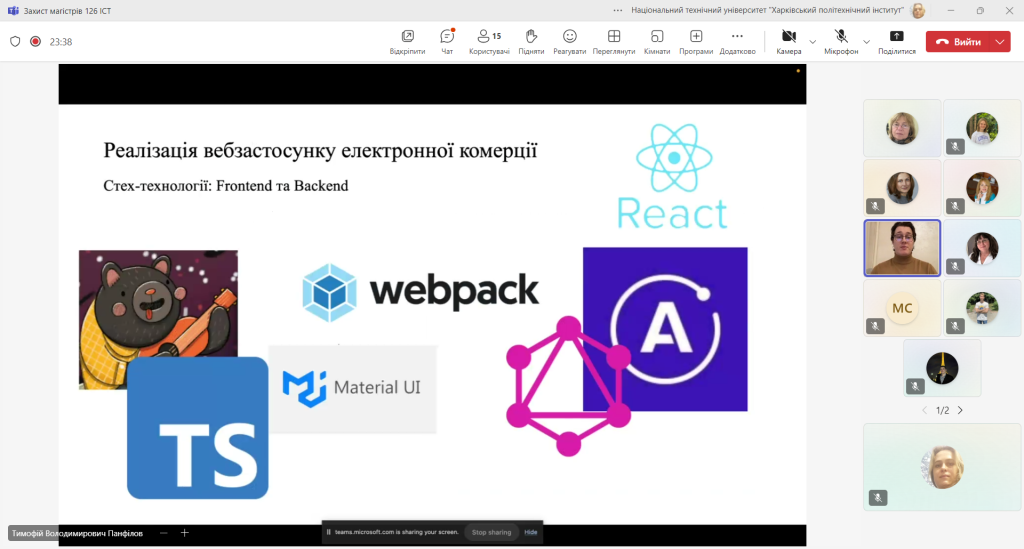1024x549 pixels.
Task: Expand camera options dropdown arrow
Action: pyautogui.click(x=812, y=42)
